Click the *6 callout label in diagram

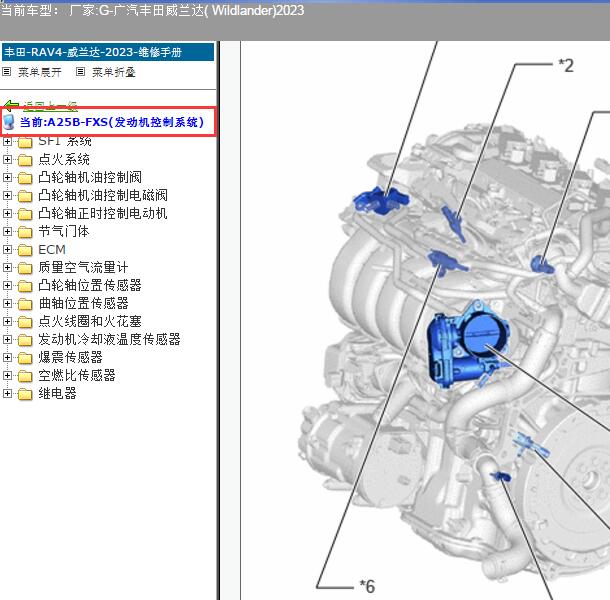367,586
